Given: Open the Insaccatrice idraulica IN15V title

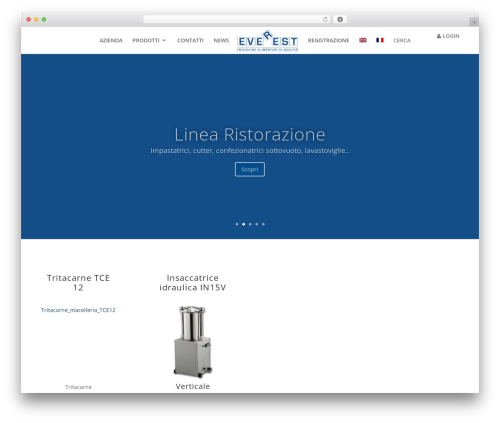Looking at the screenshot, I should click(x=193, y=283).
